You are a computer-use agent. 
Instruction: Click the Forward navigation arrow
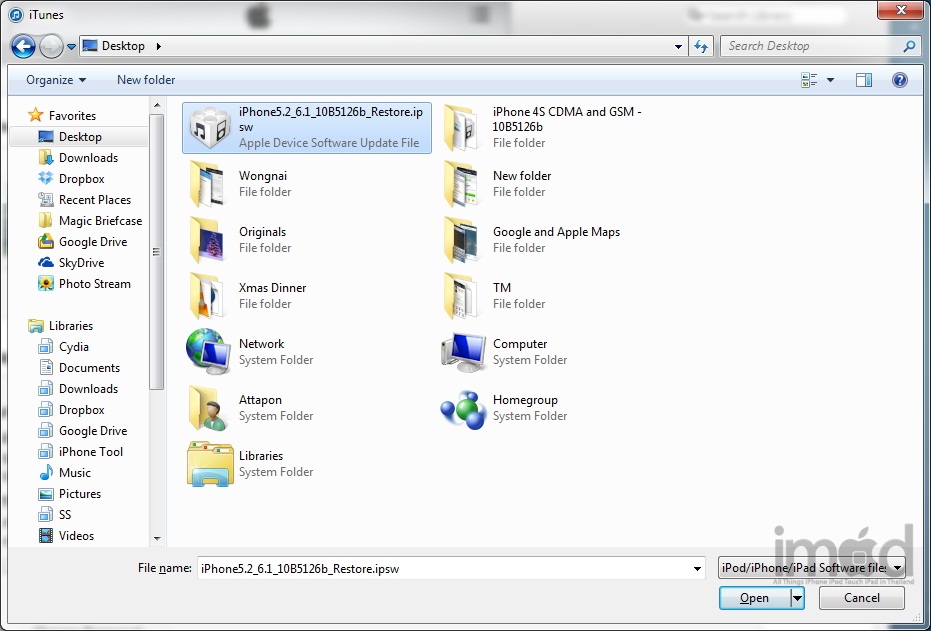click(51, 46)
